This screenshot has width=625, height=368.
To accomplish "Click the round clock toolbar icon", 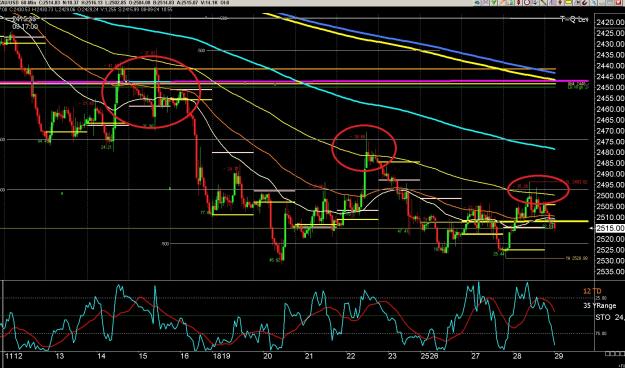I will click(527, 2).
